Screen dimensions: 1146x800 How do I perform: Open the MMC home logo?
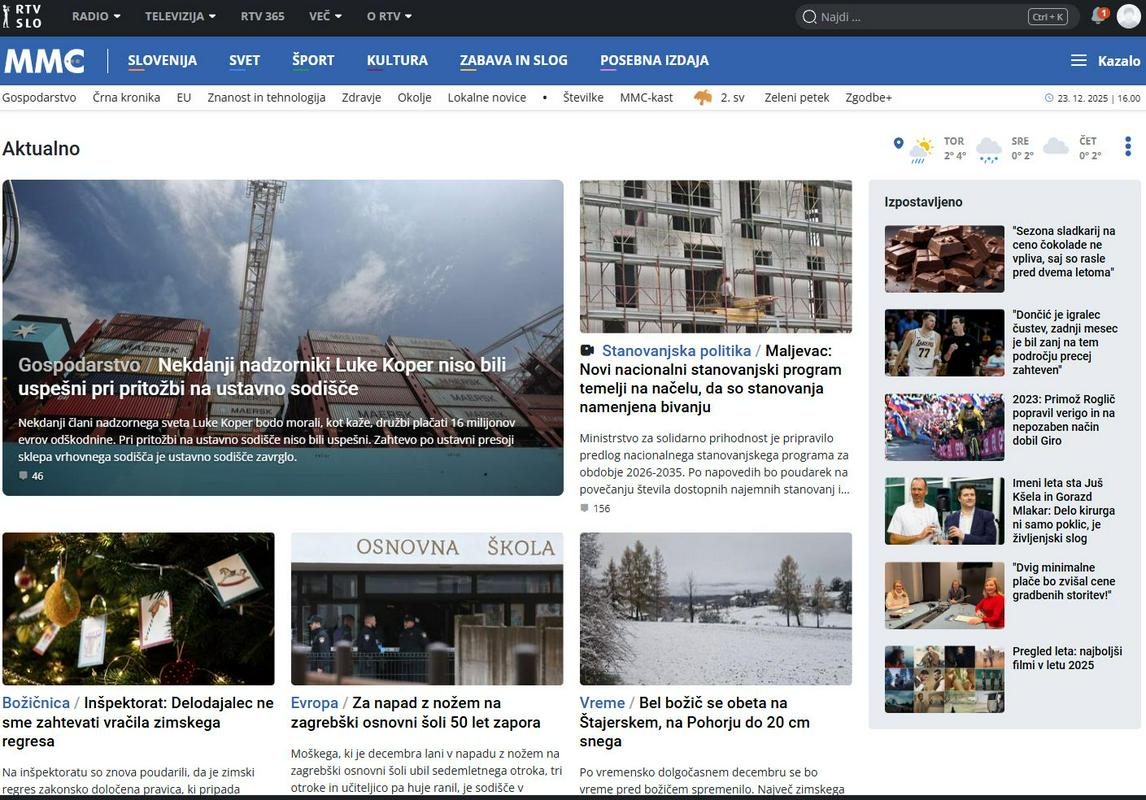click(44, 61)
